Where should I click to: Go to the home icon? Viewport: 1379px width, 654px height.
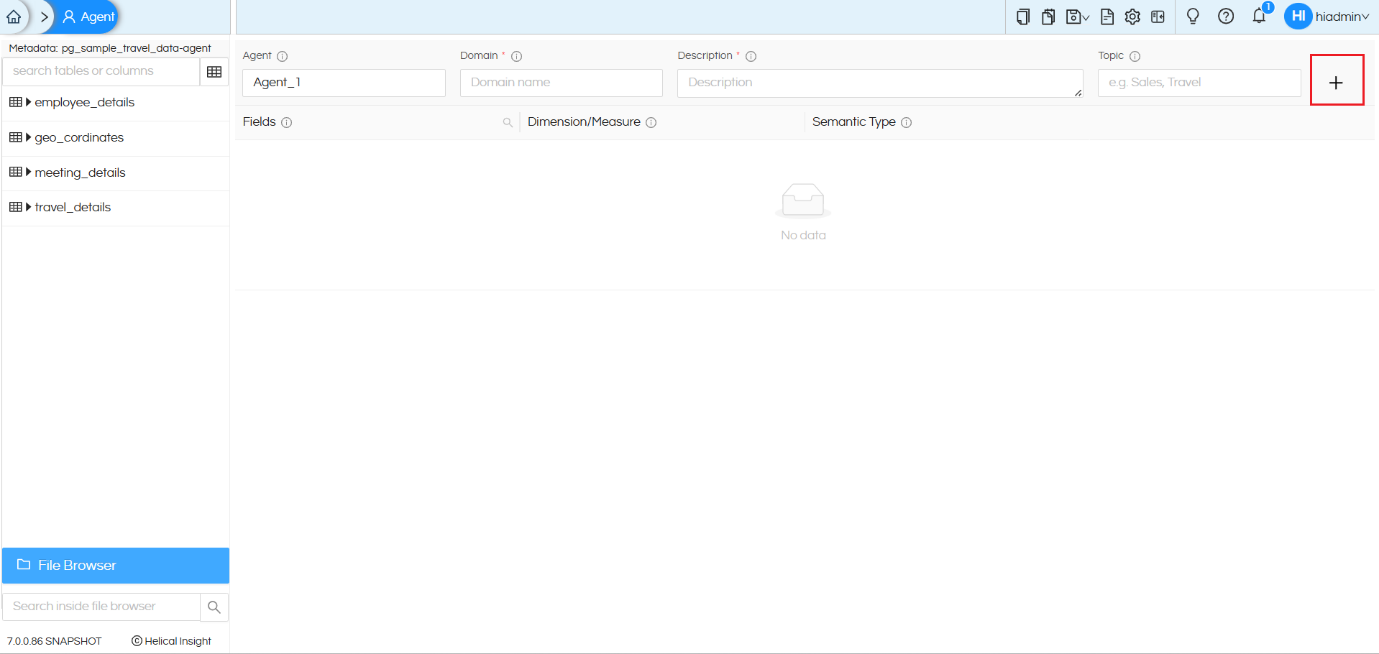[x=14, y=17]
